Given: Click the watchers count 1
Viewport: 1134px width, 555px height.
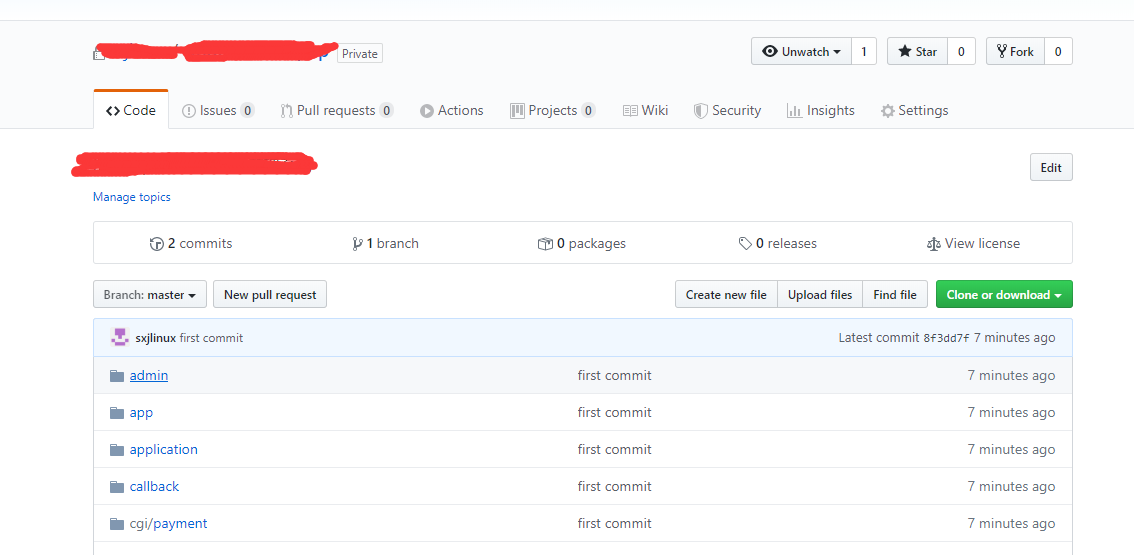Looking at the screenshot, I should [x=864, y=51].
